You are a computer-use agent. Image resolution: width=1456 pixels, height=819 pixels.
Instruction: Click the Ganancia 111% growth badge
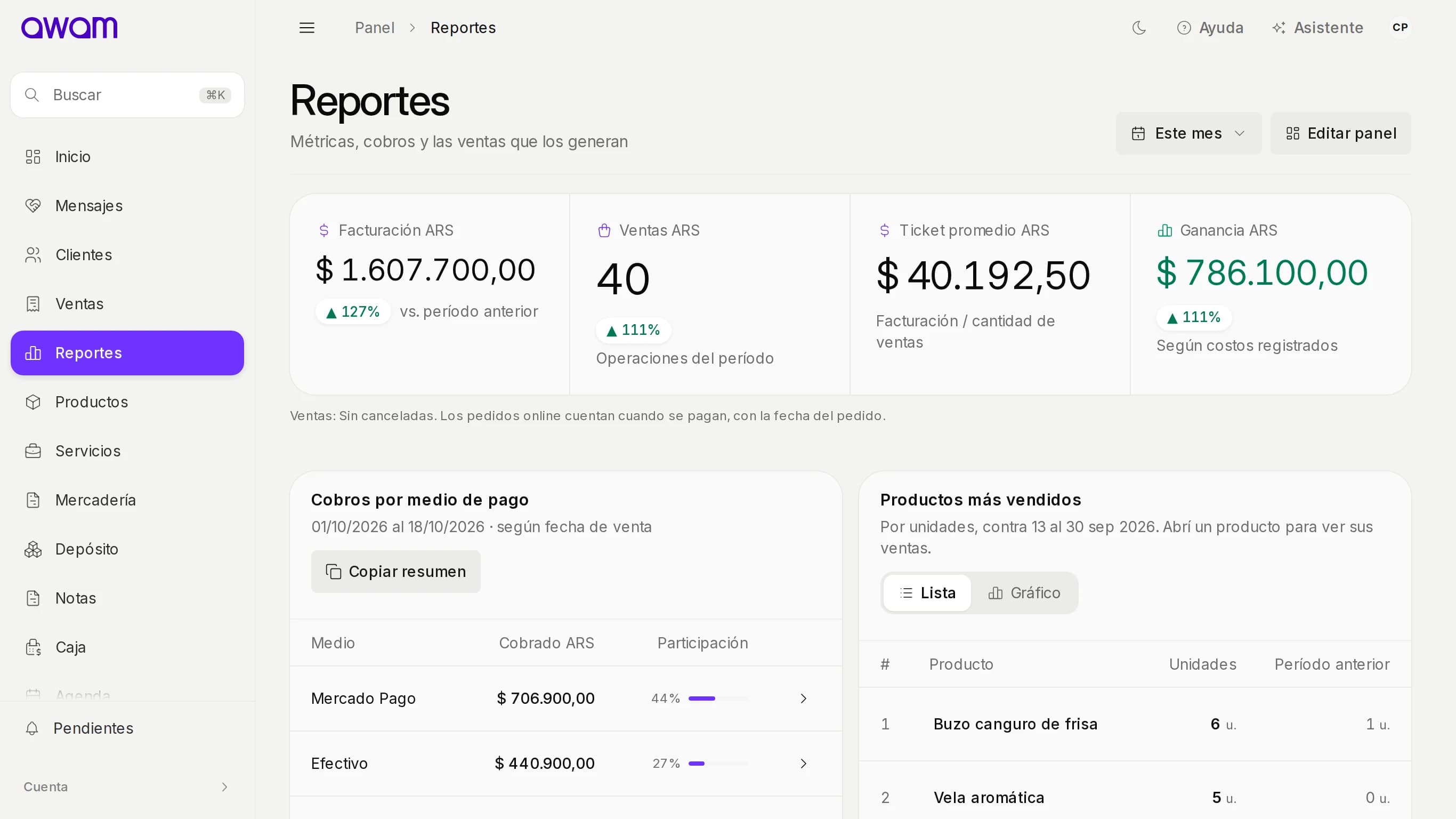[1194, 317]
